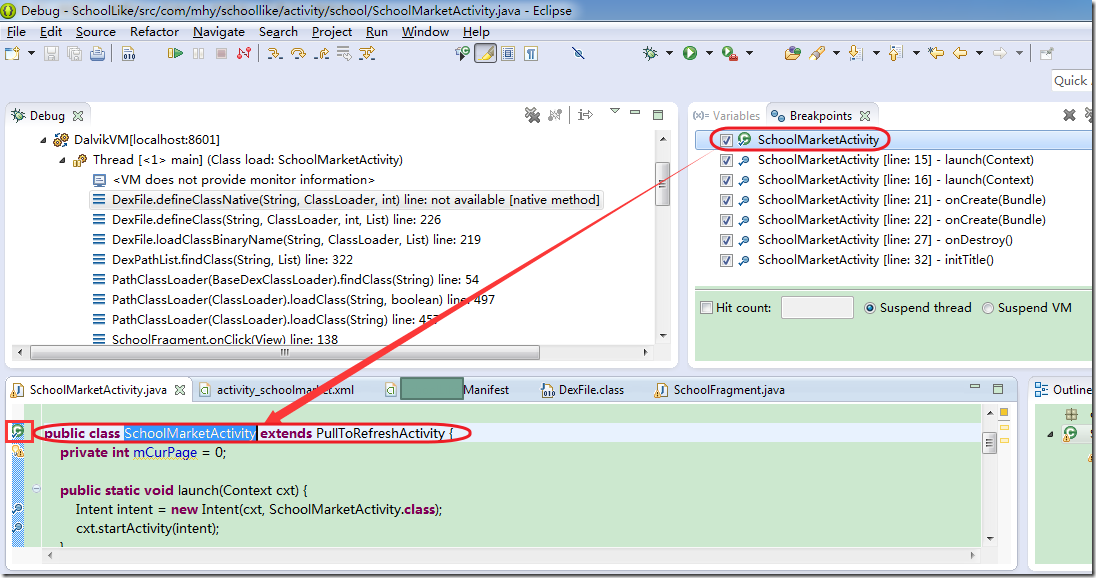Uncheck the line 21 onCreate(Bundle) breakpoint
The image size is (1096, 578).
(x=726, y=200)
